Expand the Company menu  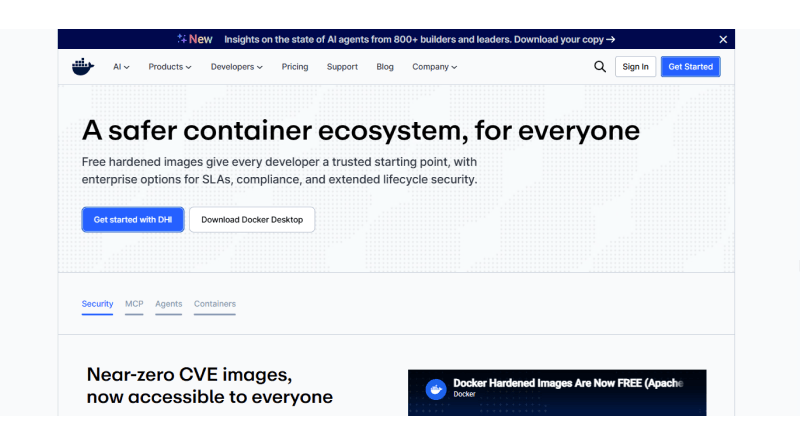click(435, 67)
